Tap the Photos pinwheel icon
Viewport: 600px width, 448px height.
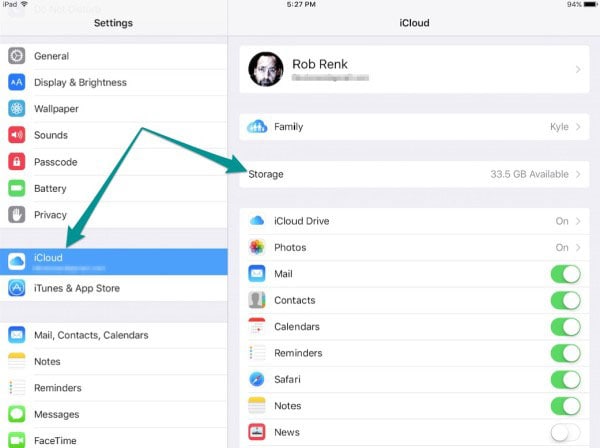(x=257, y=247)
